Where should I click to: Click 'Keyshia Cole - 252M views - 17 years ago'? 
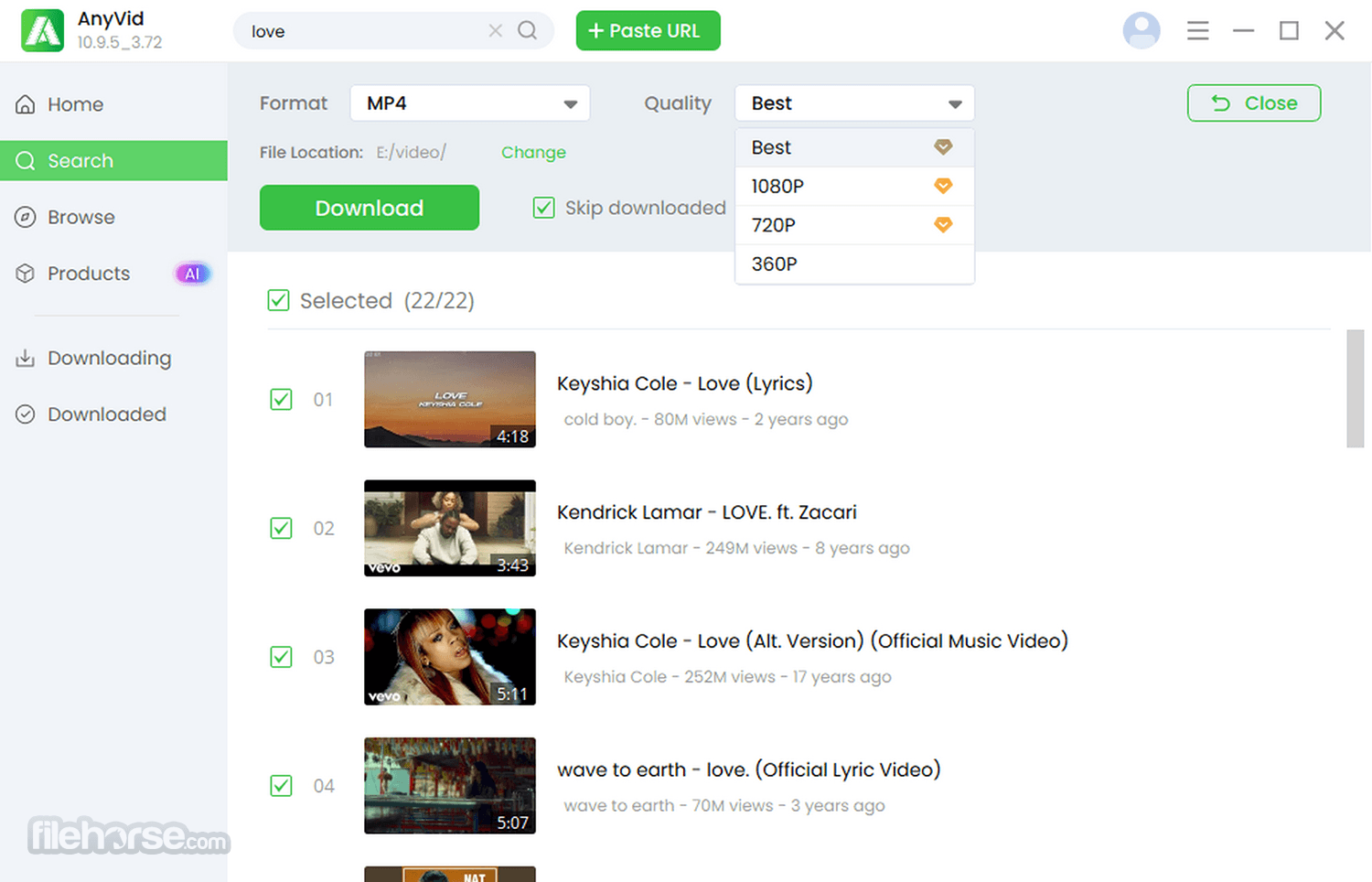[x=728, y=677]
